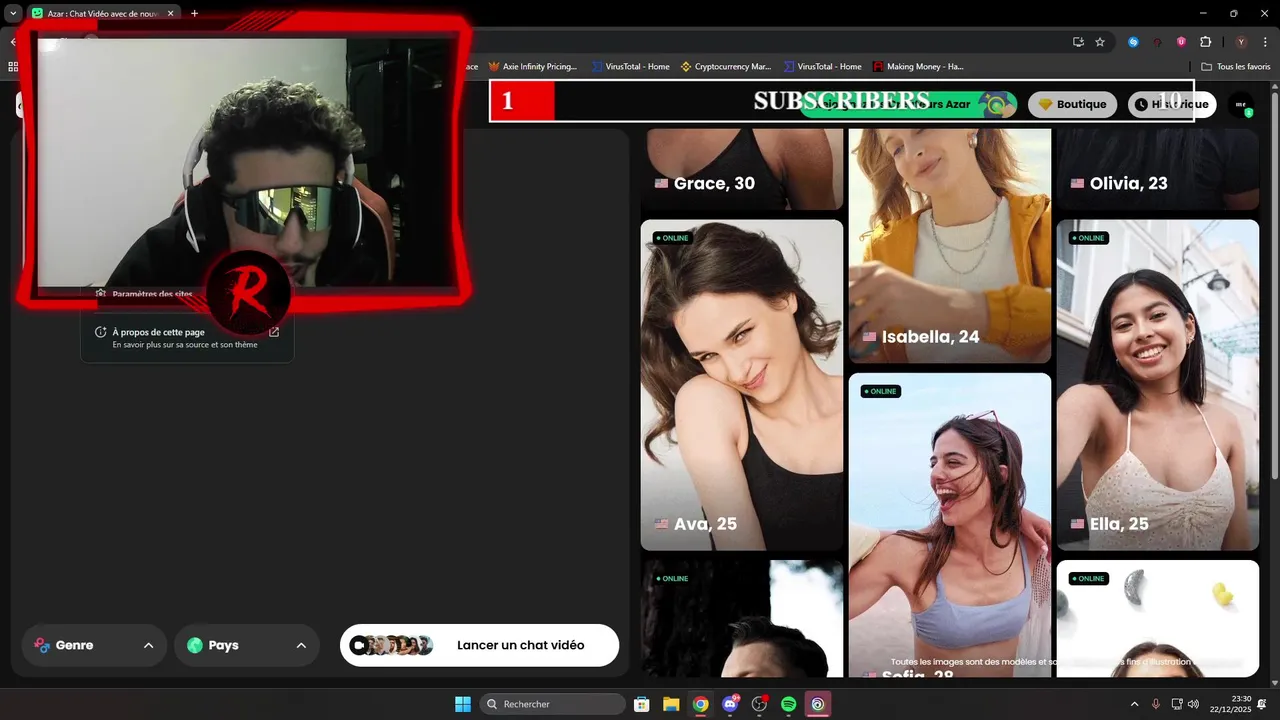Open Grace, 30 profile card

pos(742,169)
